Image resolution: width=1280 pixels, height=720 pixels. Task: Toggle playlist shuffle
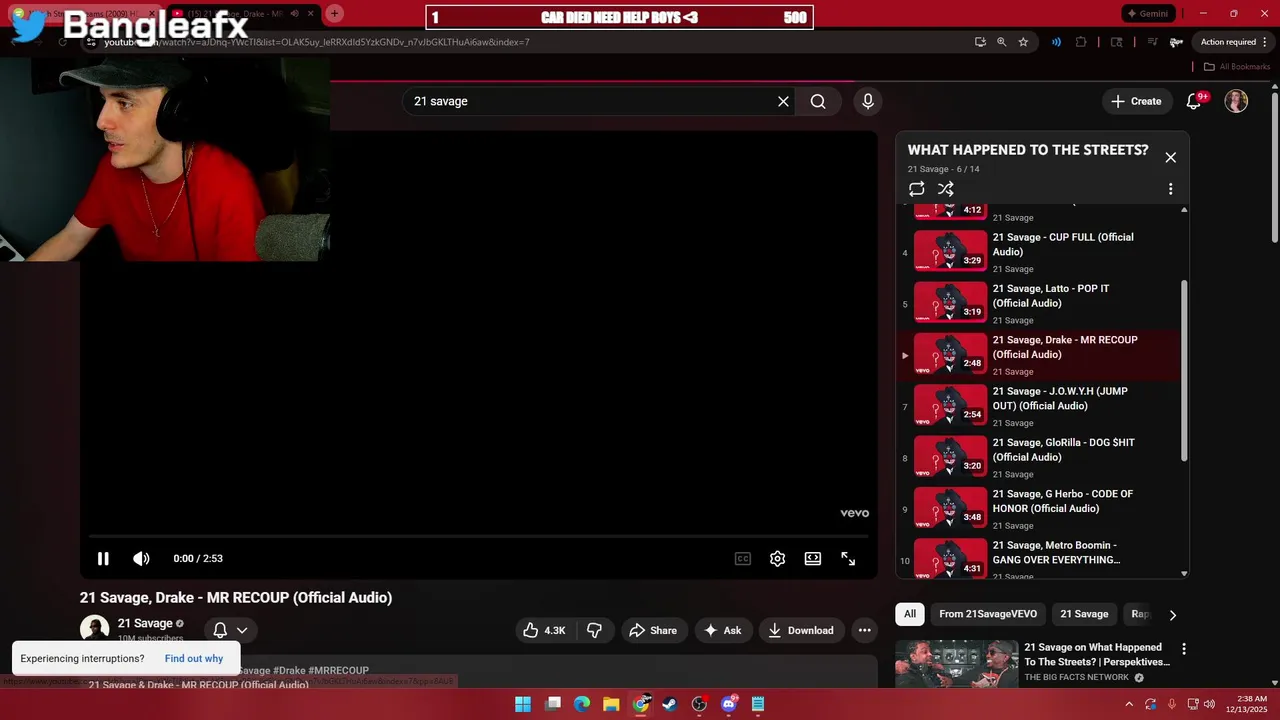pos(945,189)
